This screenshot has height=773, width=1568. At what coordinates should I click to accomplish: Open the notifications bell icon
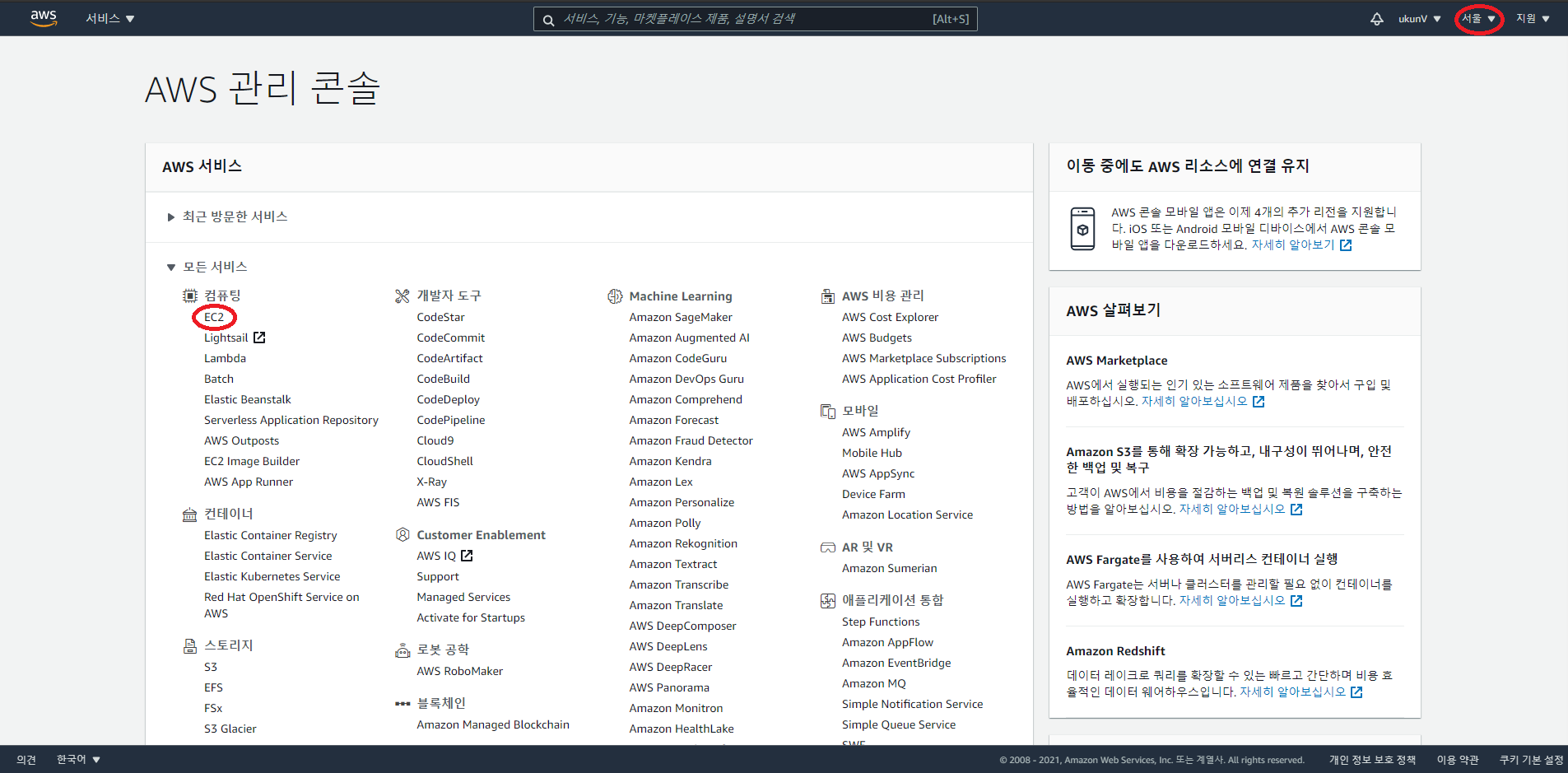1376,18
